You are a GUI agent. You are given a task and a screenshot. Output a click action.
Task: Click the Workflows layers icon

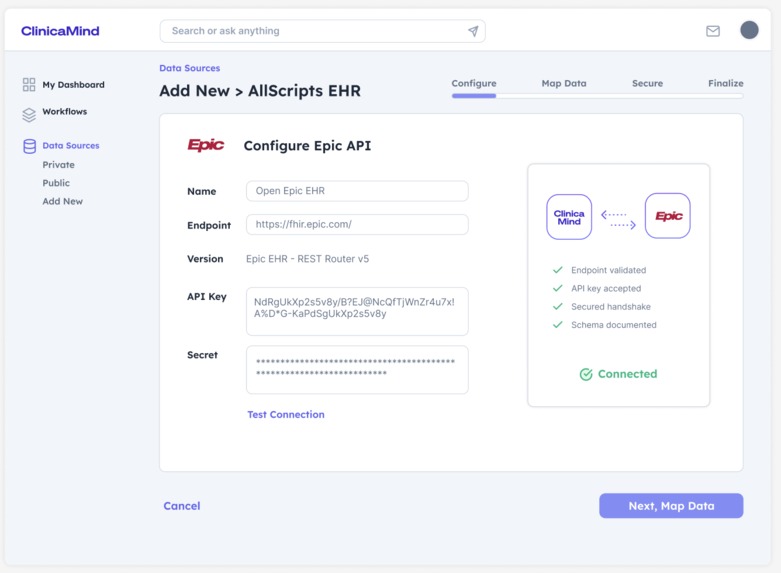[29, 115]
